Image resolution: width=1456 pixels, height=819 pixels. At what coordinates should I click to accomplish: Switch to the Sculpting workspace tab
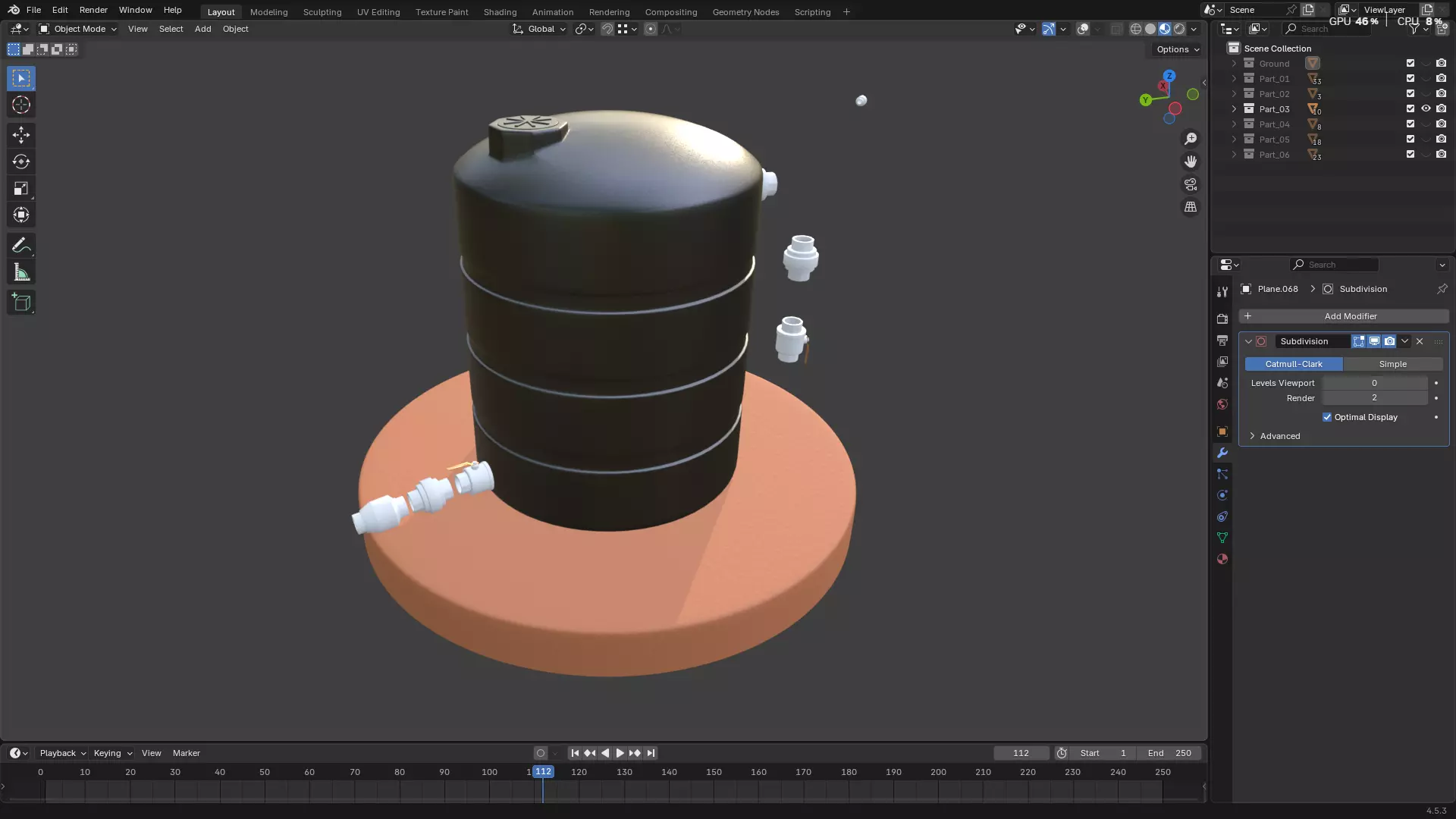322,11
